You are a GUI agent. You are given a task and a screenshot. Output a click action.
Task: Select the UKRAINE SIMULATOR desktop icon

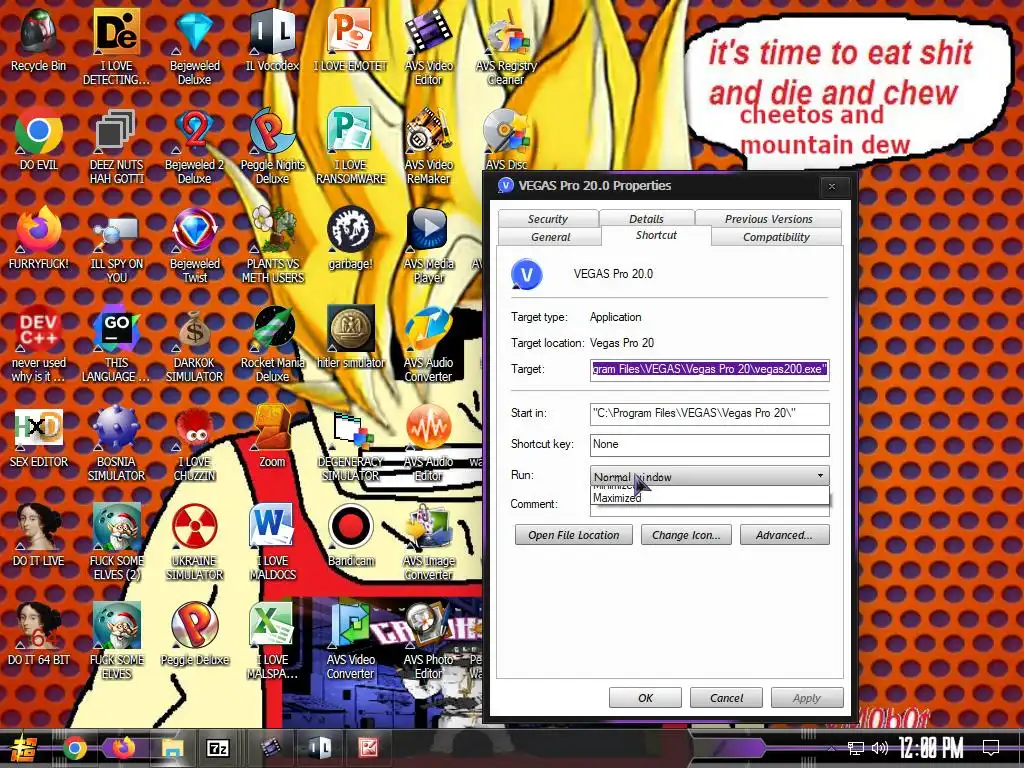click(195, 542)
